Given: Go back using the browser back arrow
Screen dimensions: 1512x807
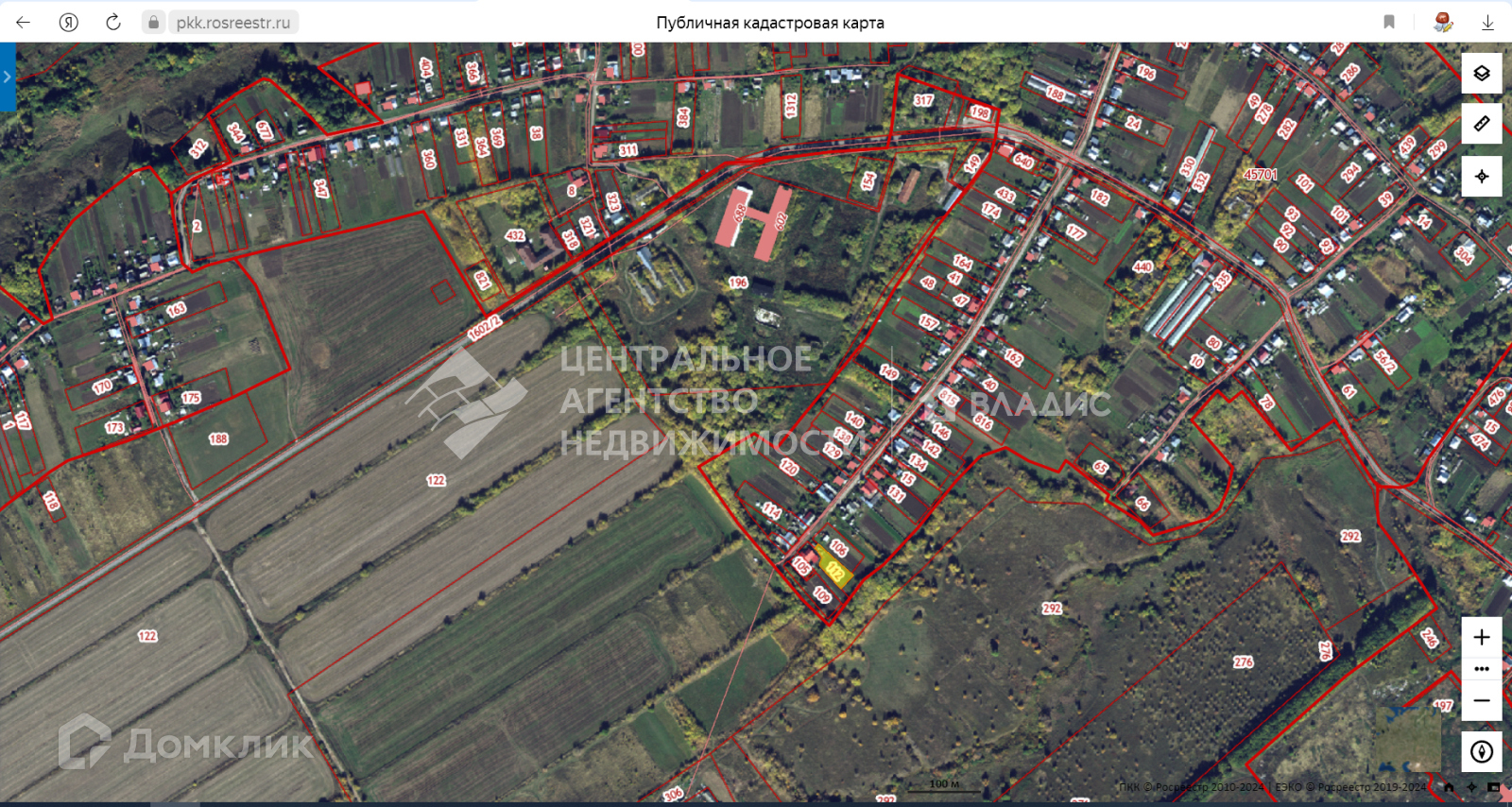Looking at the screenshot, I should [x=23, y=22].
